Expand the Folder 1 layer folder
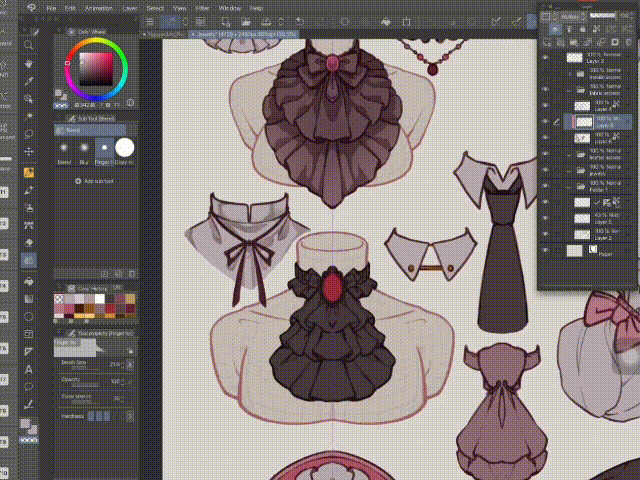The image size is (640, 480). pos(567,186)
